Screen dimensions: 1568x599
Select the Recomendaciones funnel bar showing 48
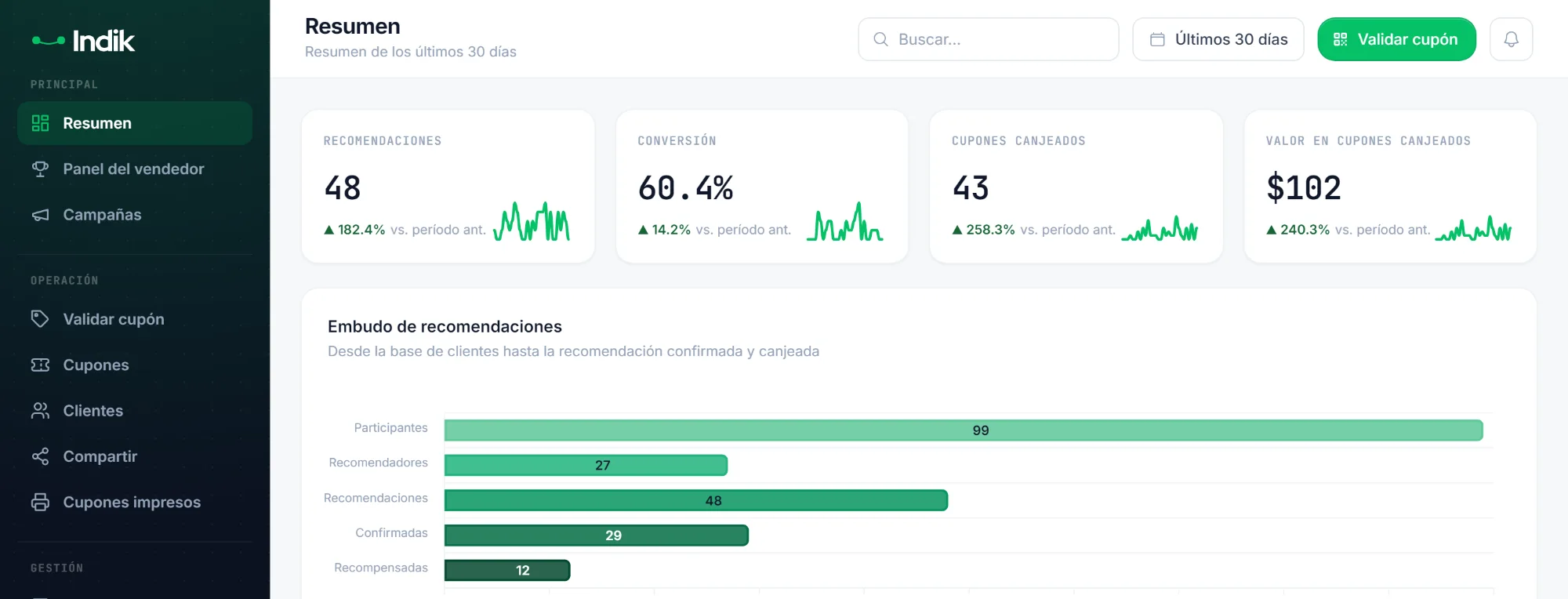[x=696, y=500]
